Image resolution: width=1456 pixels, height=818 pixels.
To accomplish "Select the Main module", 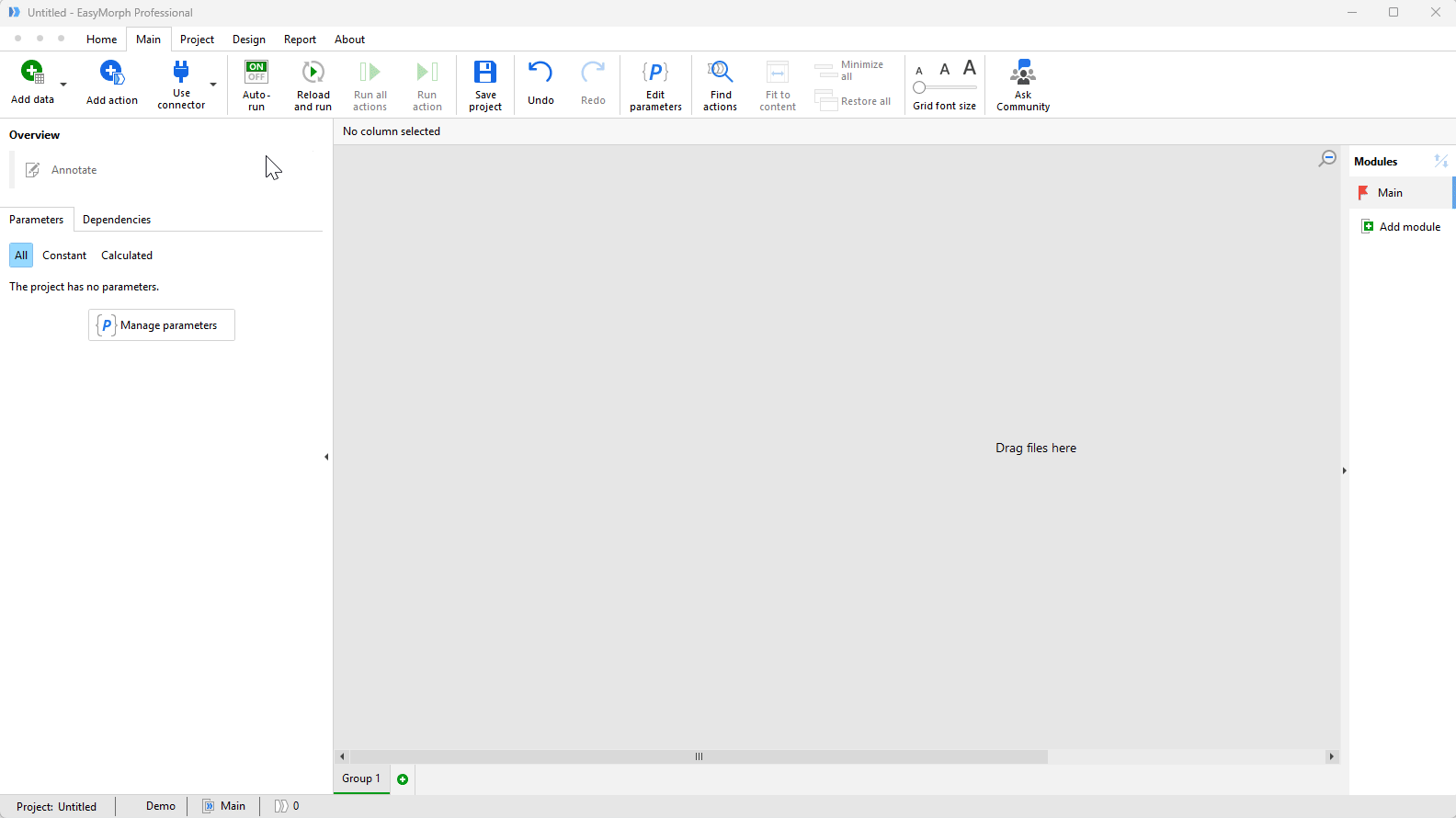I will click(x=1401, y=193).
